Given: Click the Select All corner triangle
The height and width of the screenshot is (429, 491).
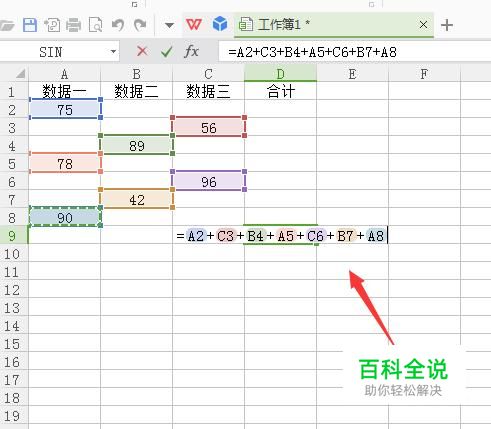Looking at the screenshot, I should point(20,73).
